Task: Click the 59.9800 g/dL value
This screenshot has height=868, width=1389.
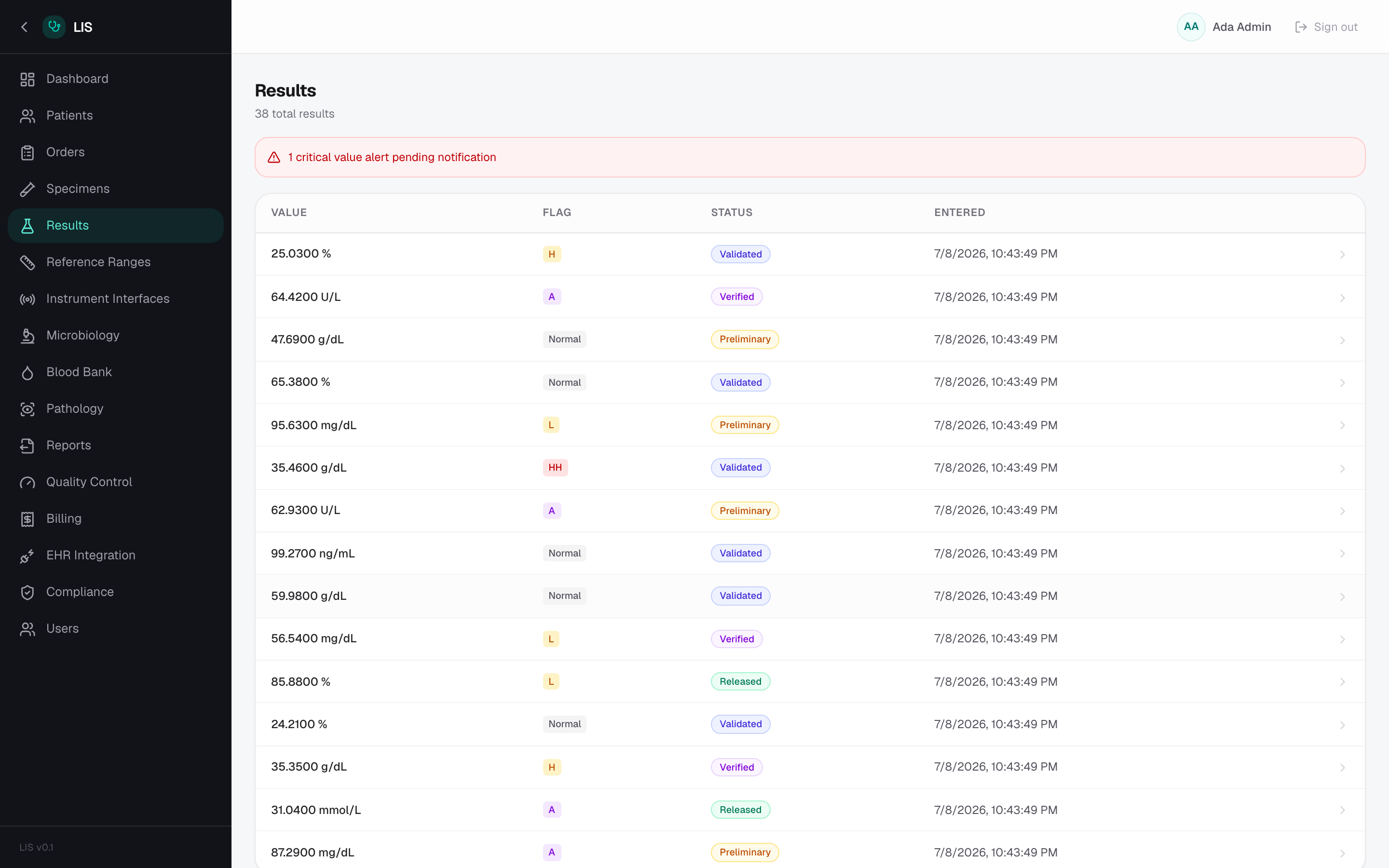Action: pos(308,596)
